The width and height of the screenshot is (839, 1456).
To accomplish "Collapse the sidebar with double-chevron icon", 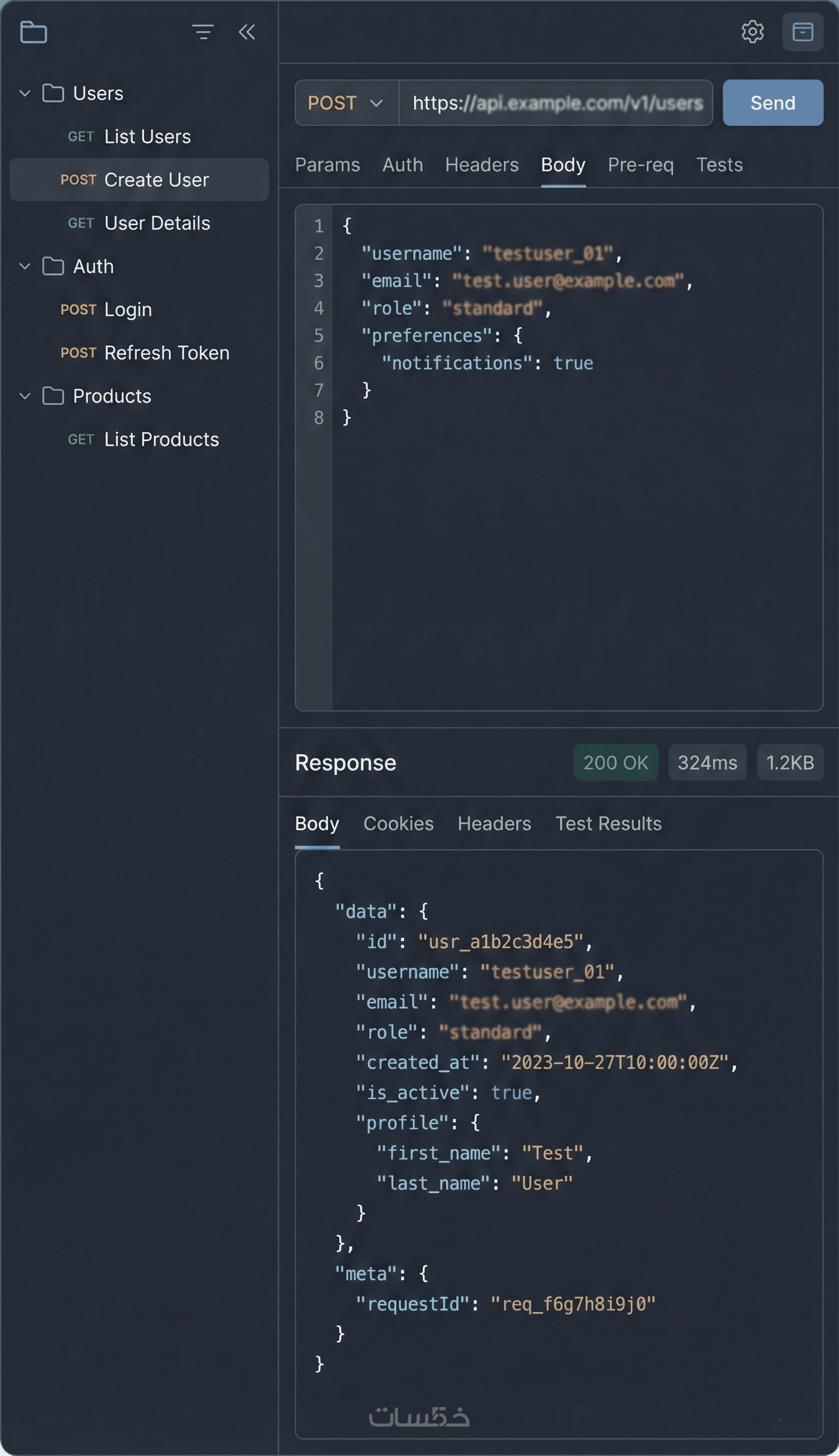I will coord(247,32).
